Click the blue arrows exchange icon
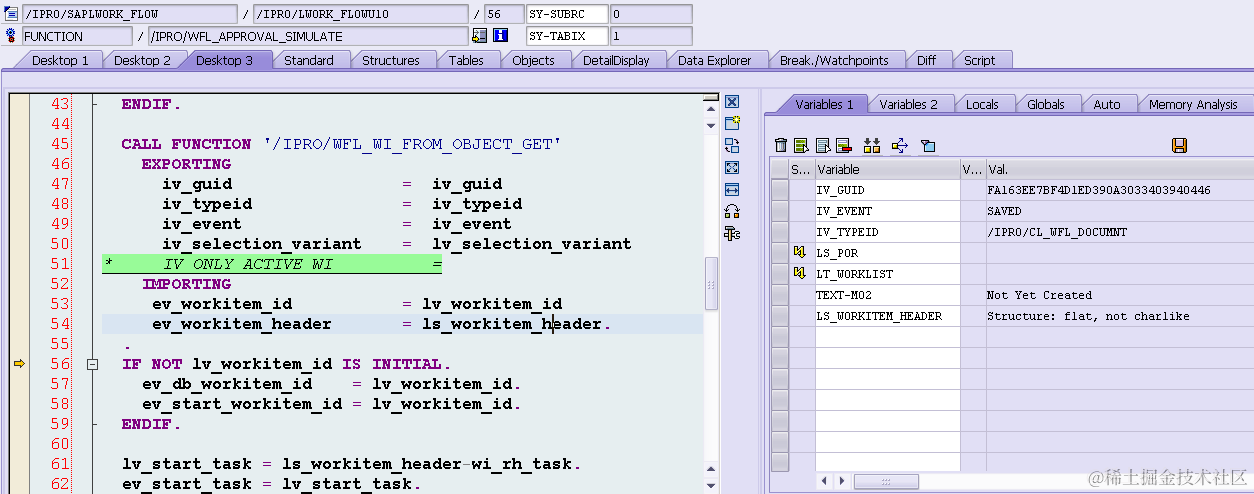The width and height of the screenshot is (1254, 494). point(899,146)
